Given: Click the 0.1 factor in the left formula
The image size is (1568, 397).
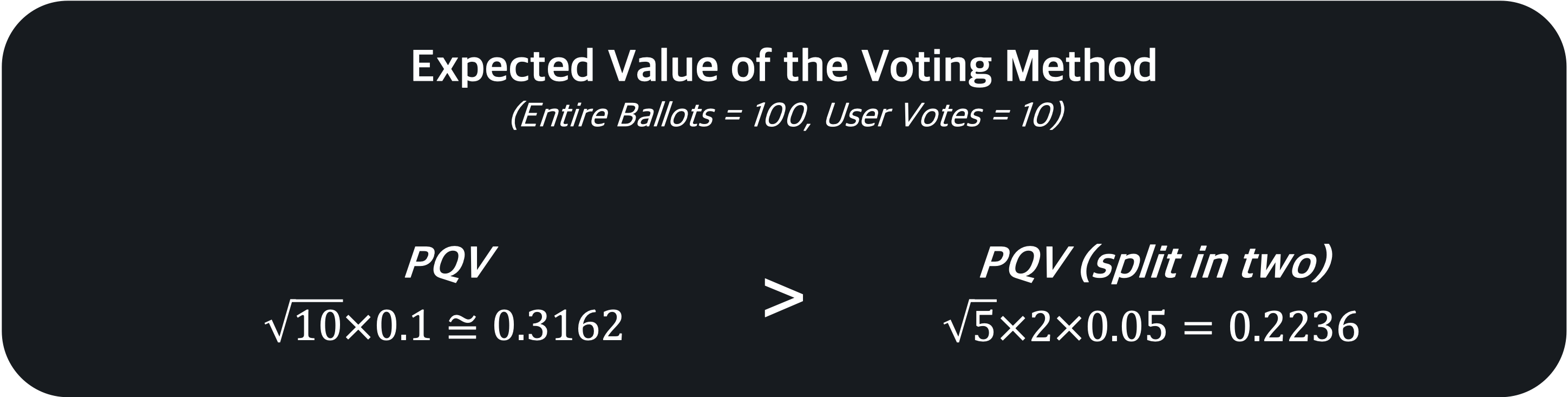Looking at the screenshot, I should tap(403, 327).
